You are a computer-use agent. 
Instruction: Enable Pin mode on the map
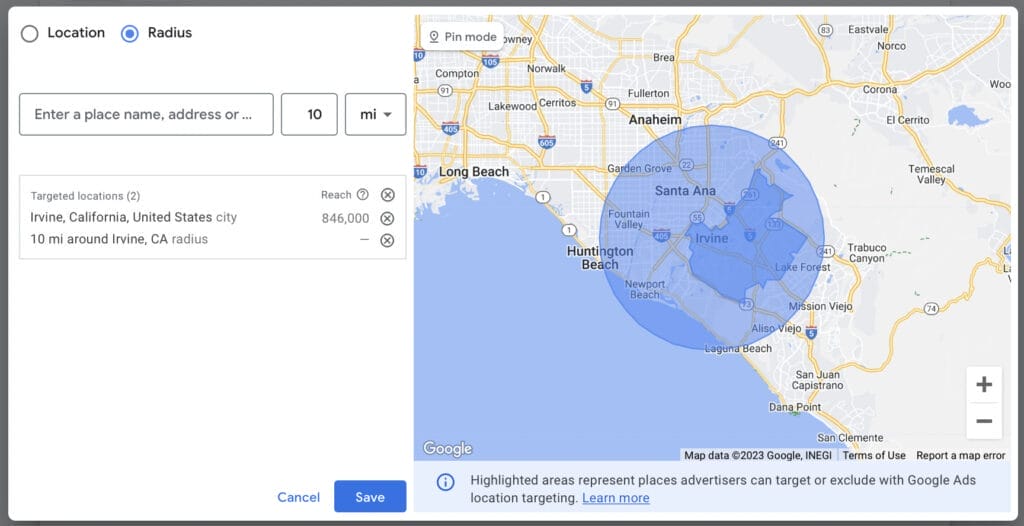pos(462,37)
